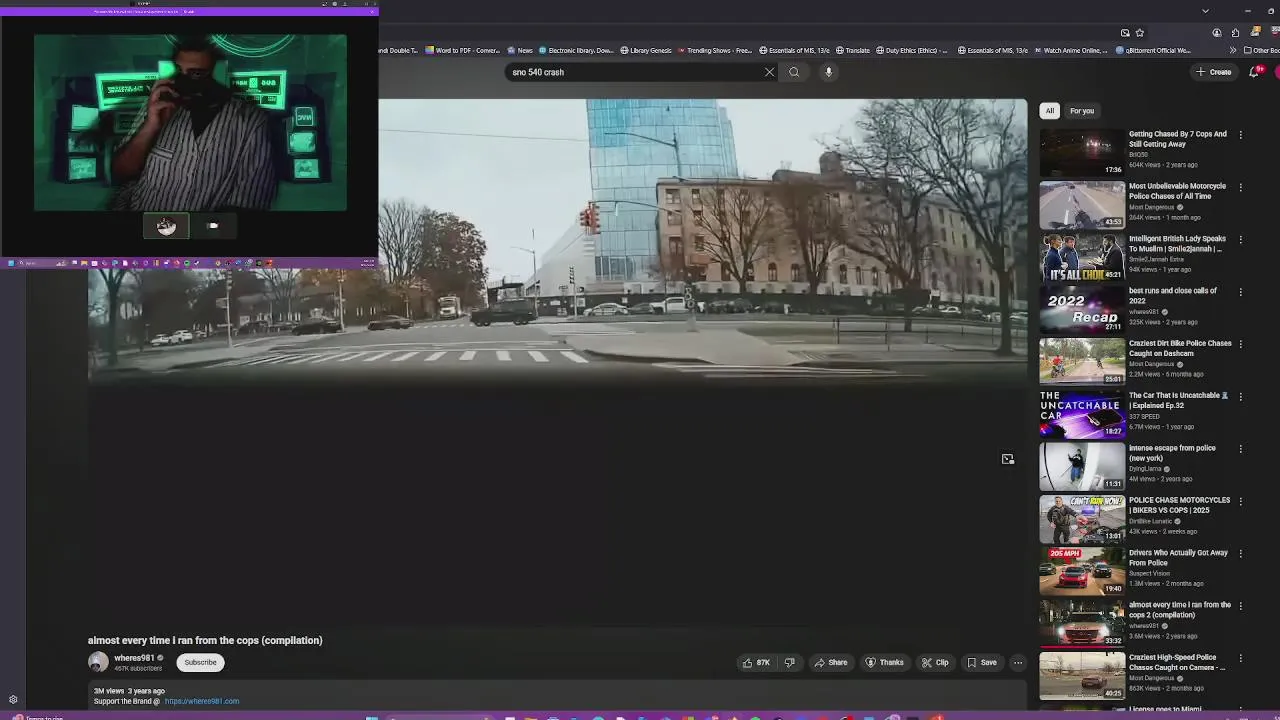
Task: Open '2022 Recap' best runs thumbnail
Action: (1082, 309)
